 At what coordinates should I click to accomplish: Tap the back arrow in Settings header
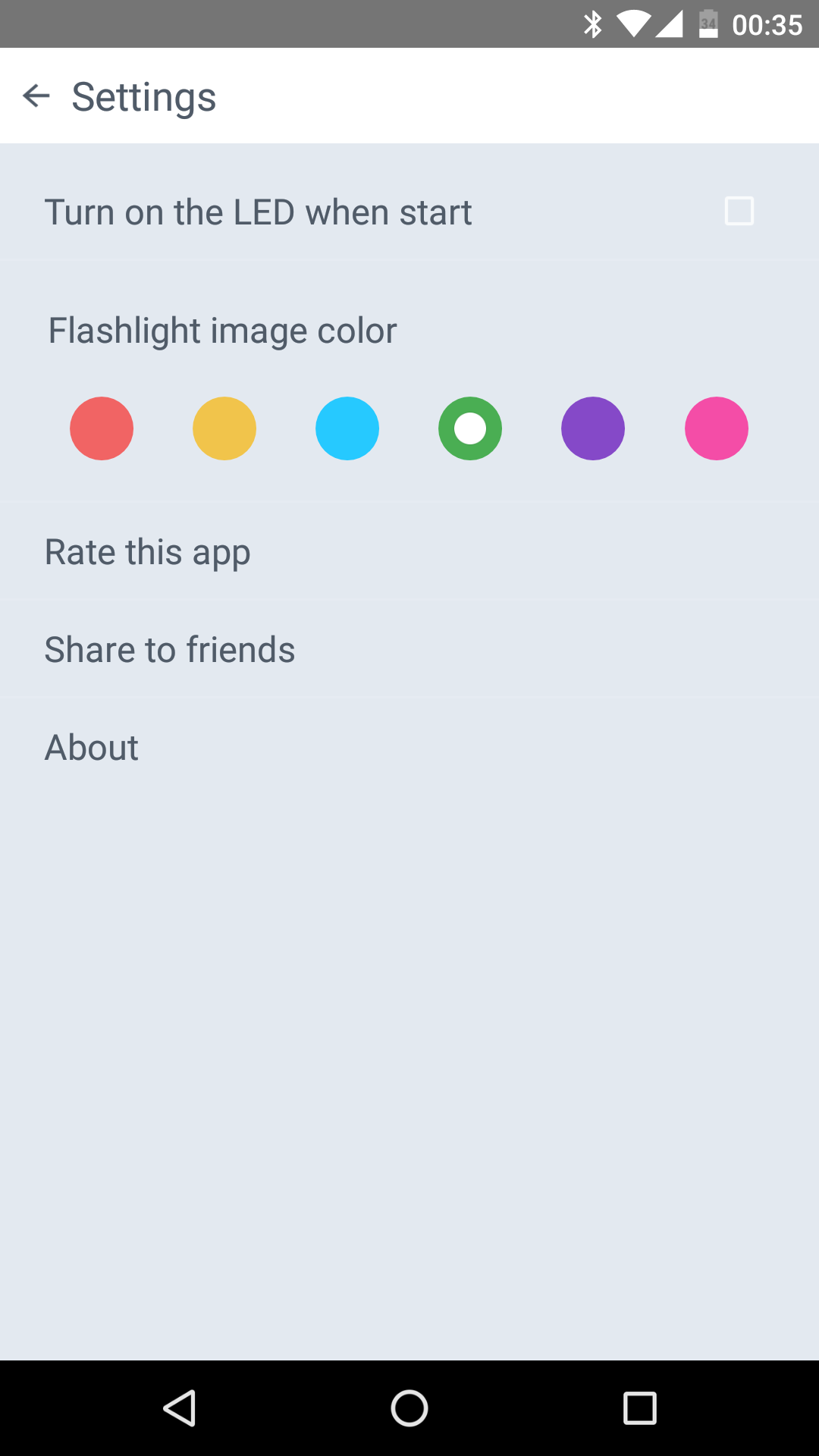(36, 96)
